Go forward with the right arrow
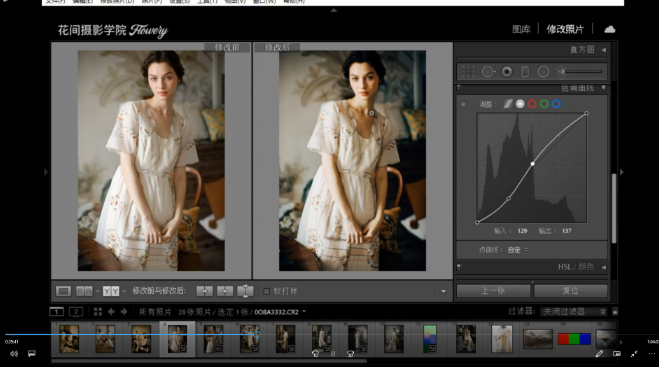The width and height of the screenshot is (659, 367). (124, 312)
